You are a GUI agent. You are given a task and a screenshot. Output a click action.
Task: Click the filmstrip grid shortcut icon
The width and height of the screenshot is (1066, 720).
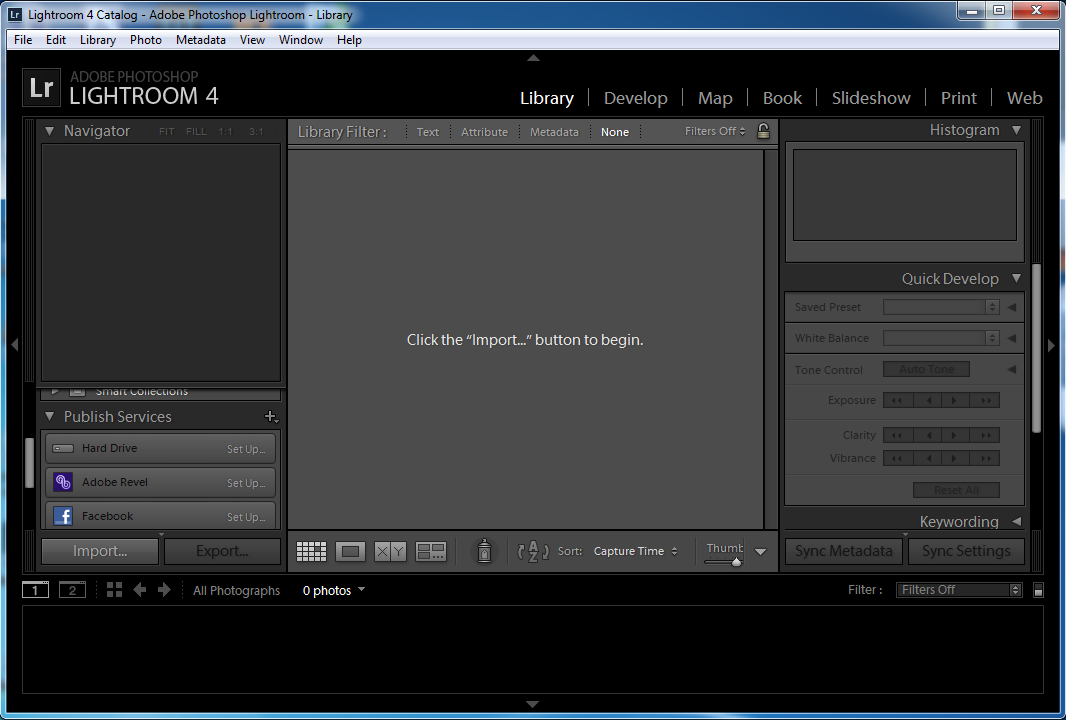click(x=114, y=589)
